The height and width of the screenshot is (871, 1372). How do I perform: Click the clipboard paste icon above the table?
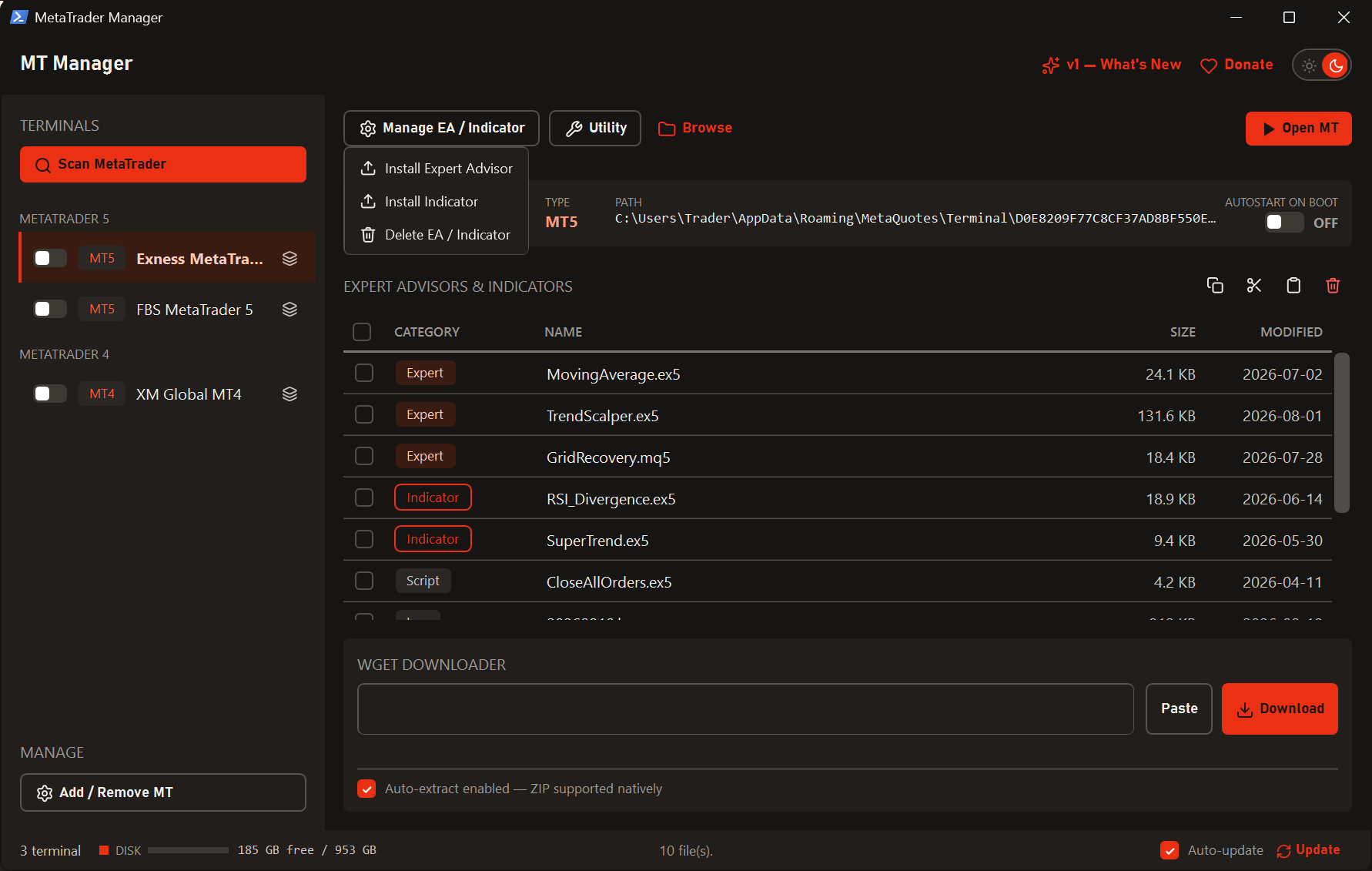(x=1293, y=286)
